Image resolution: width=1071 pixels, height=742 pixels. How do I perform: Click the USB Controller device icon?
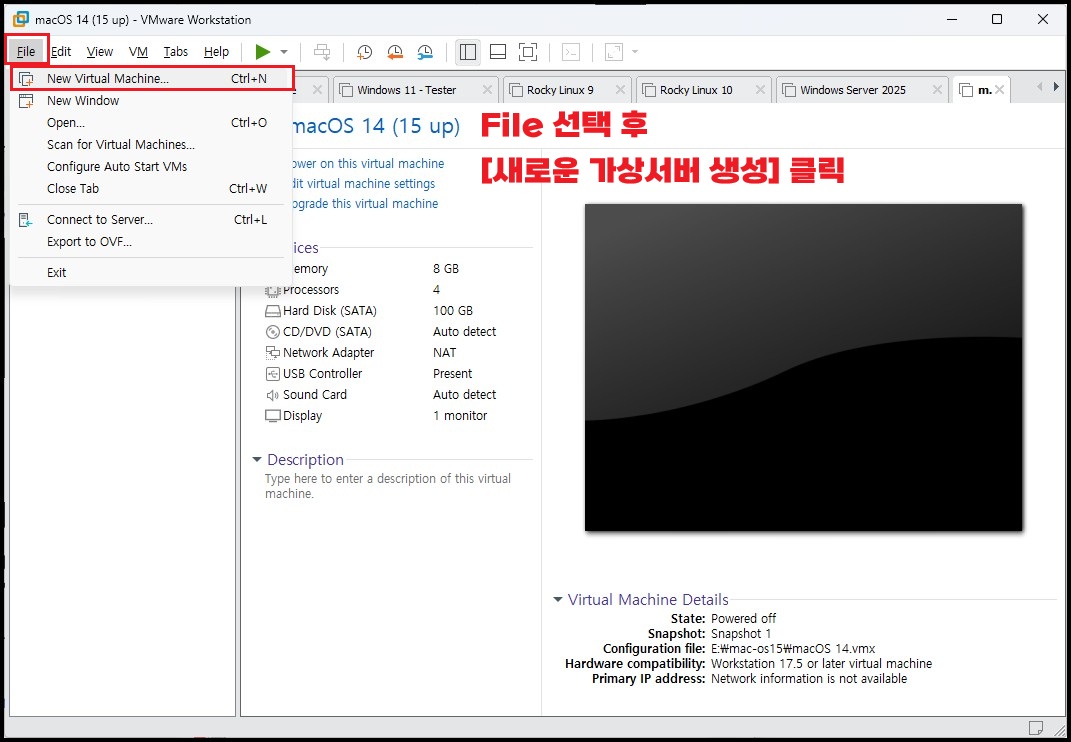[273, 374]
